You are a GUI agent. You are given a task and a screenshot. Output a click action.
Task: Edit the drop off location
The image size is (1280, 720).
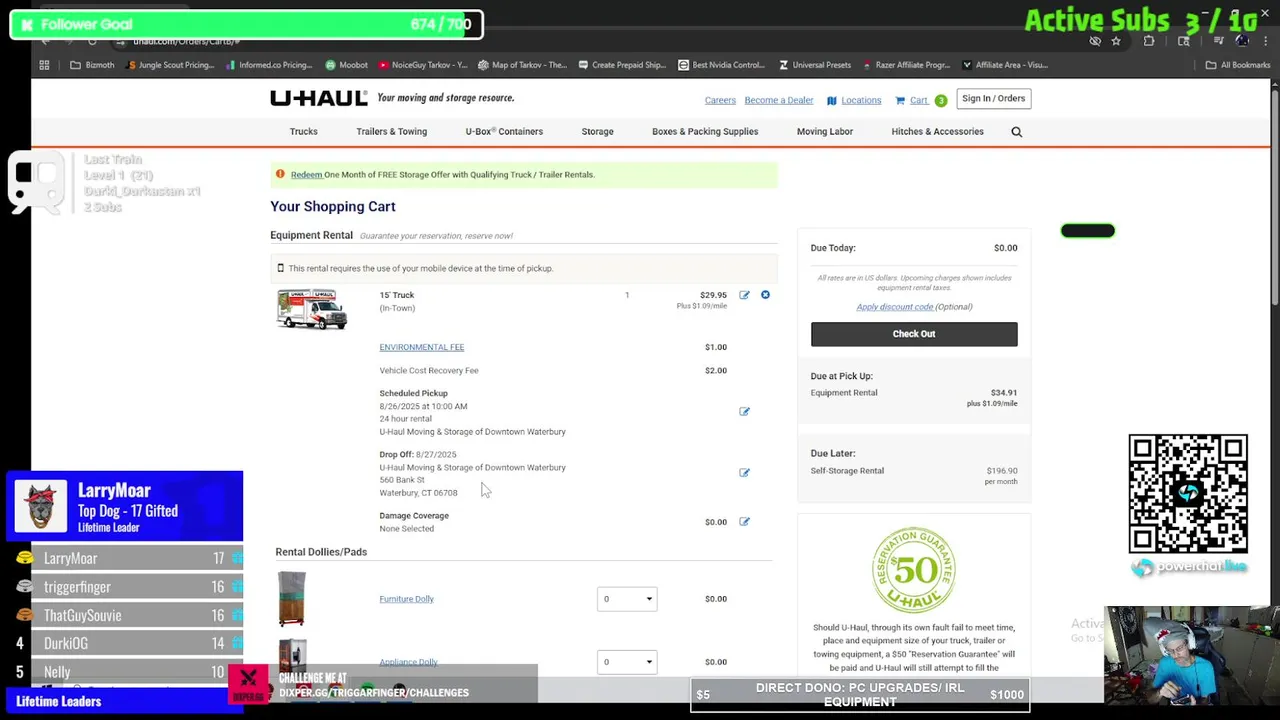(744, 472)
